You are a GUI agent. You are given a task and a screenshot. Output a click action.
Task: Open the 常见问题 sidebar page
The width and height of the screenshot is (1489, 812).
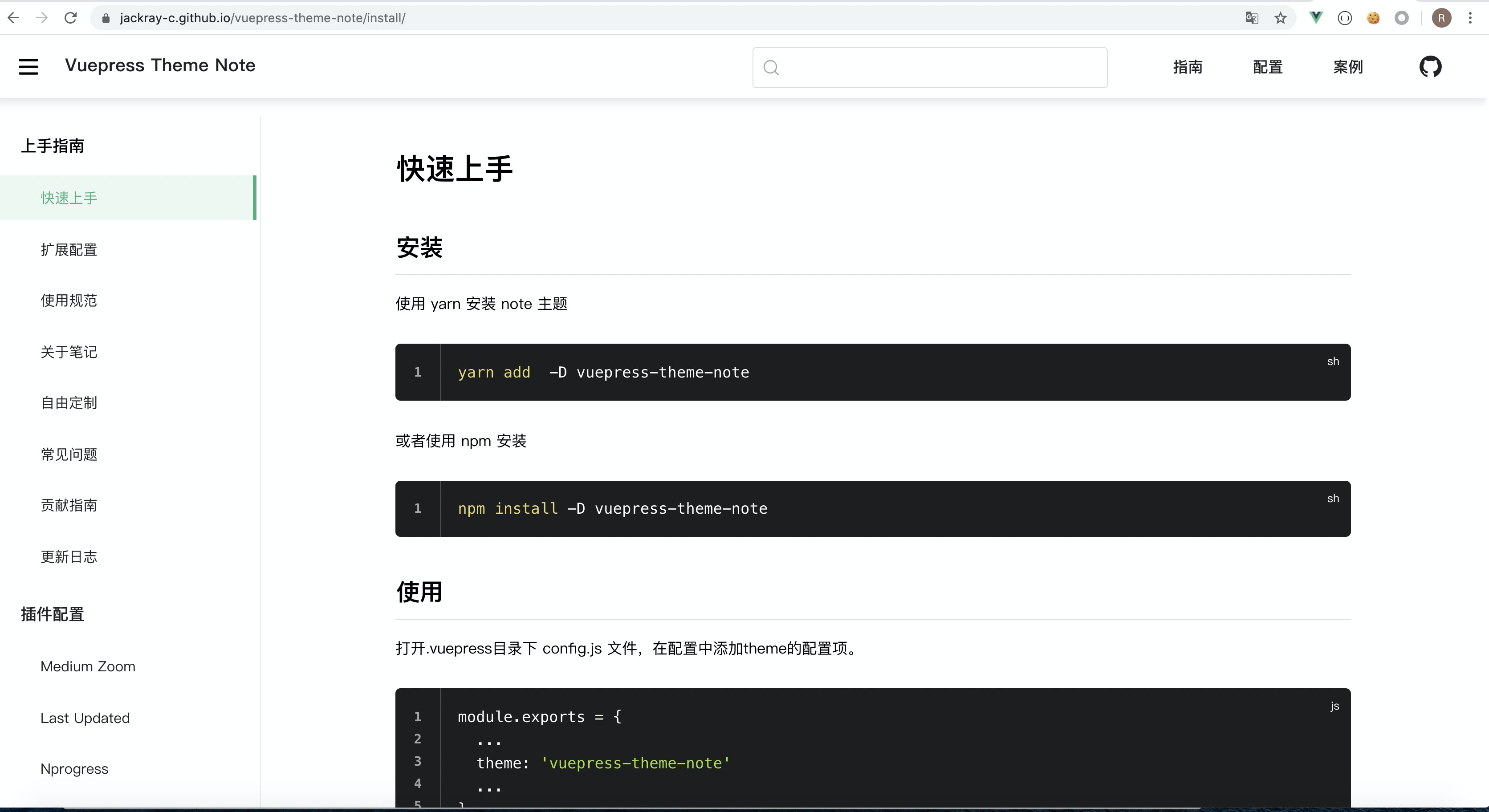(x=69, y=454)
